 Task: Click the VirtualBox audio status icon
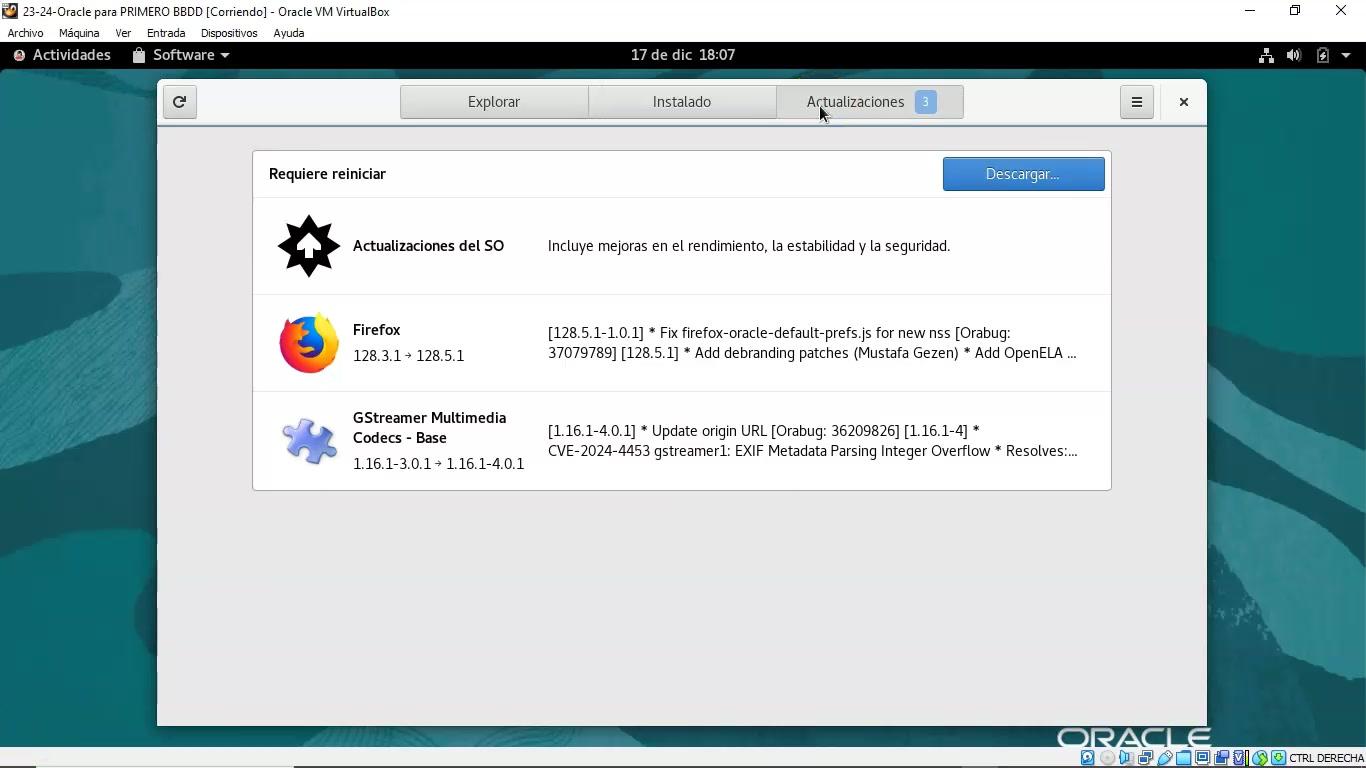pos(1126,758)
